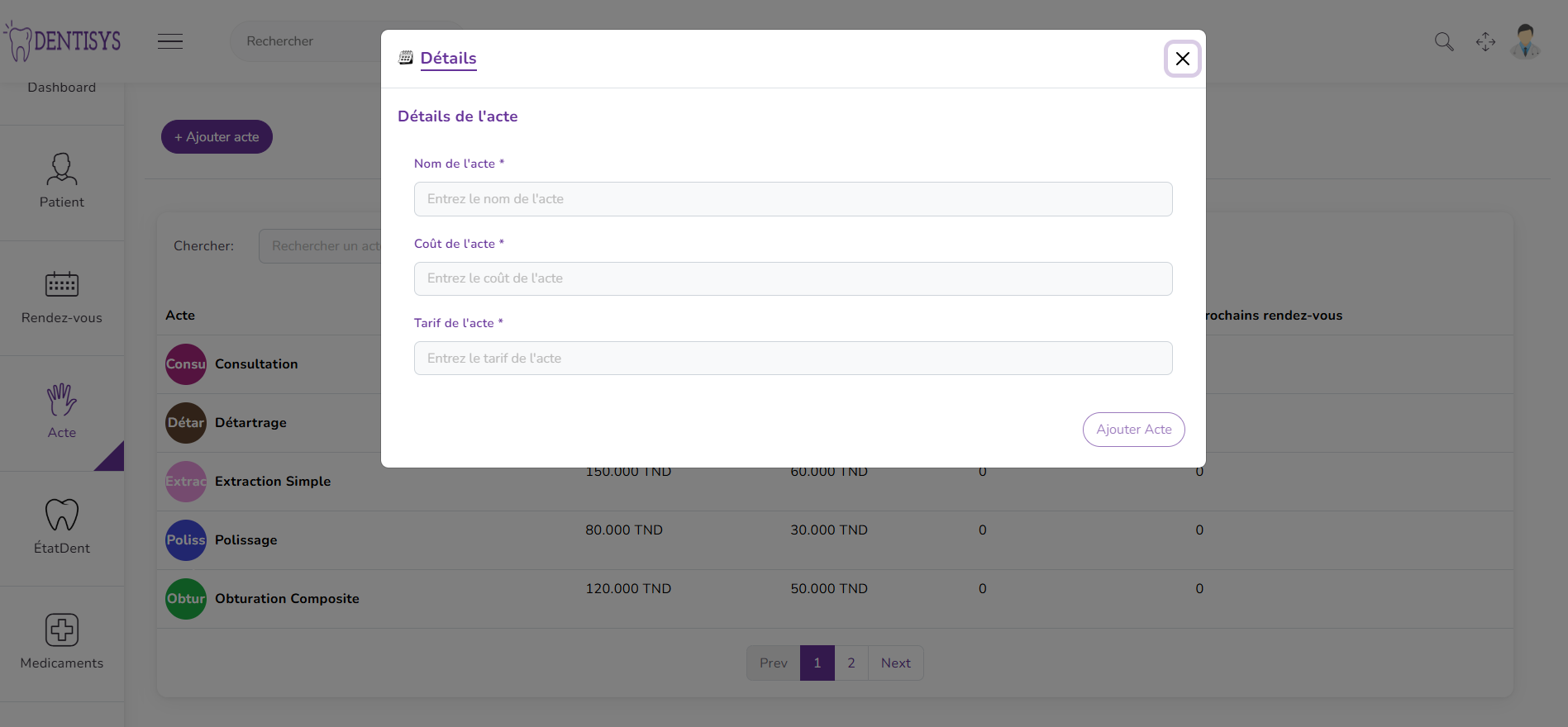Click the Patient sidebar icon
Screen dimensions: 1568x727
pos(62,169)
